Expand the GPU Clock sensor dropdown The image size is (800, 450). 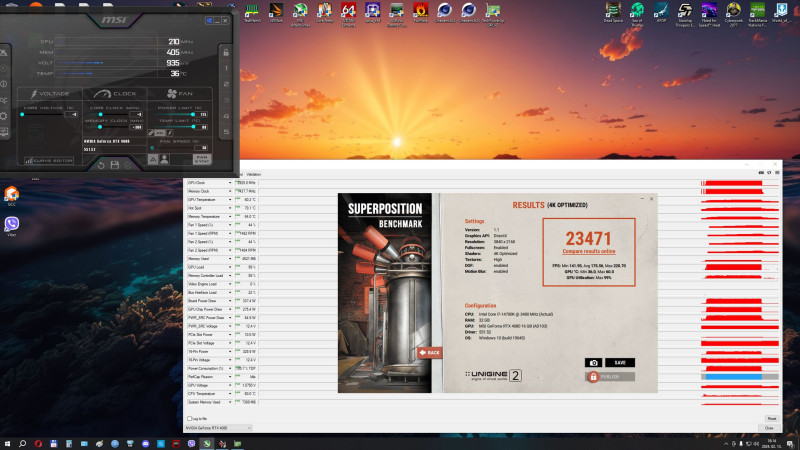click(x=230, y=183)
